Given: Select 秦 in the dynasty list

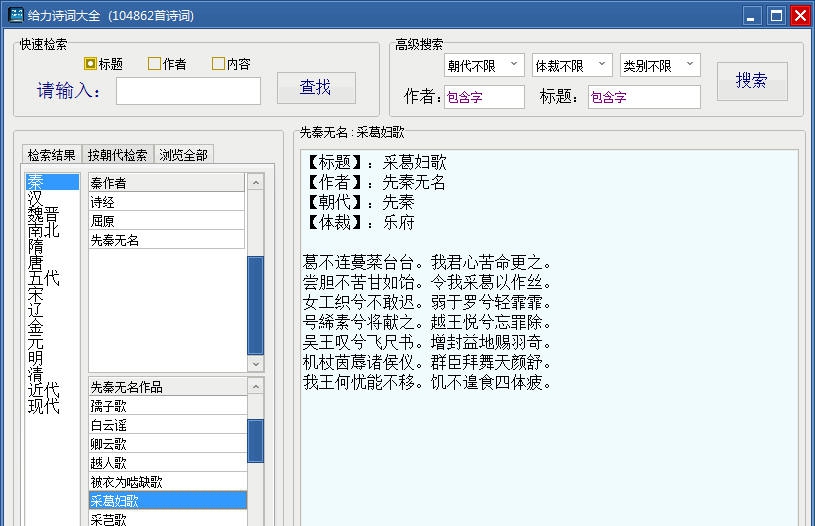Looking at the screenshot, I should (52, 182).
